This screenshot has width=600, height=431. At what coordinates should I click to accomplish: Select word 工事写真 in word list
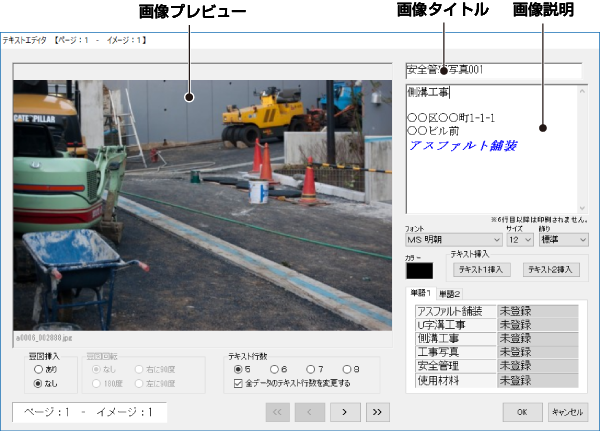point(456,352)
